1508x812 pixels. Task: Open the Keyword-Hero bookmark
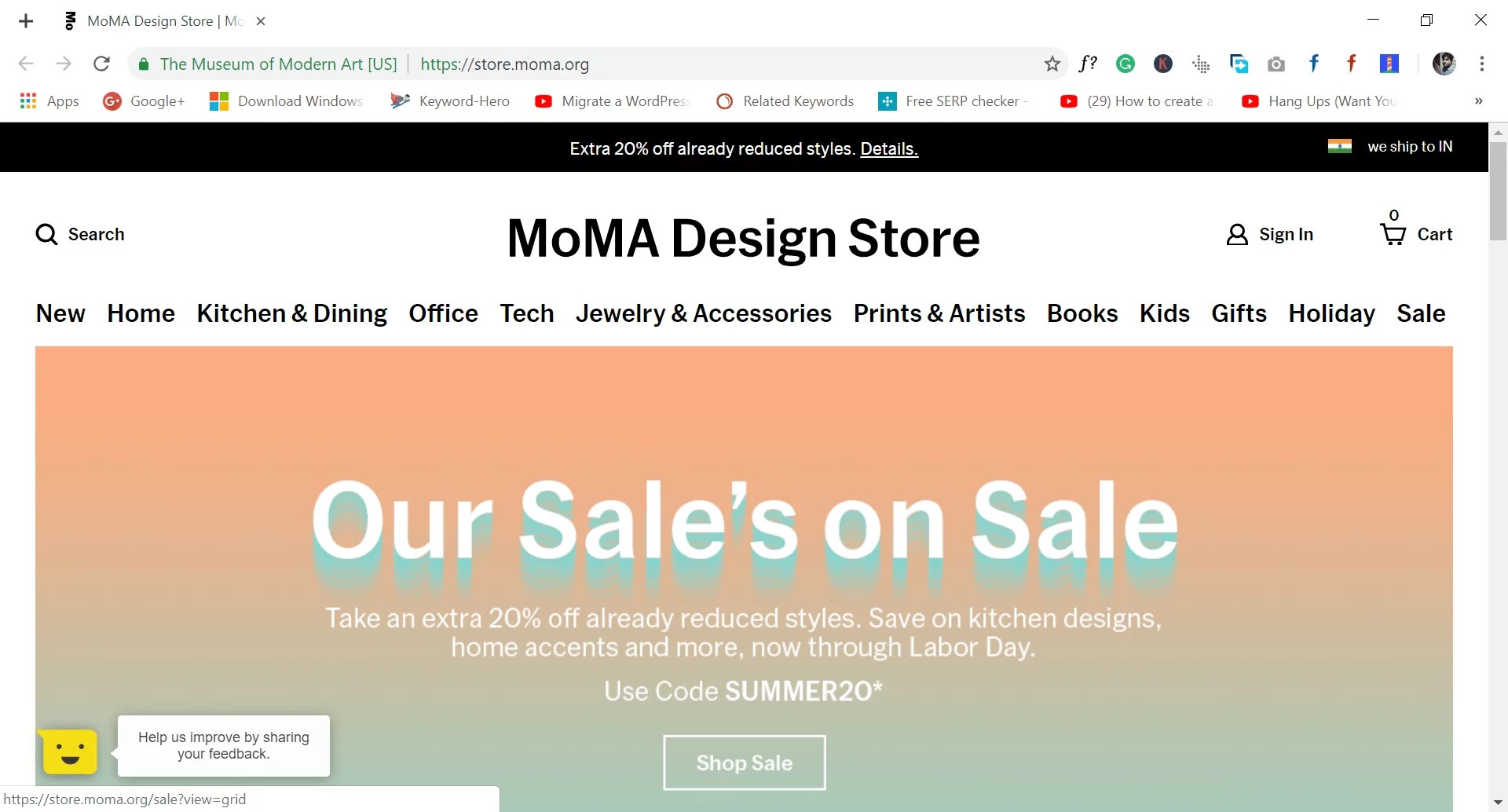(449, 101)
